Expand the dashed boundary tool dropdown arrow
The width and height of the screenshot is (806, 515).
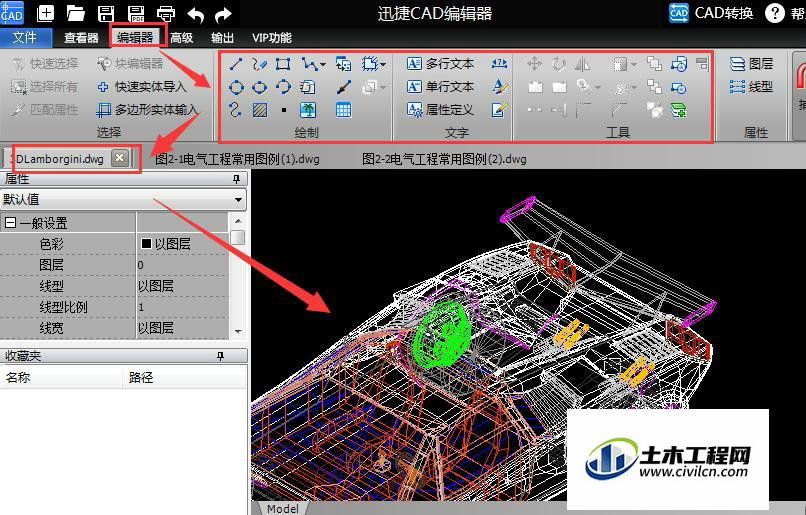pyautogui.click(x=383, y=64)
